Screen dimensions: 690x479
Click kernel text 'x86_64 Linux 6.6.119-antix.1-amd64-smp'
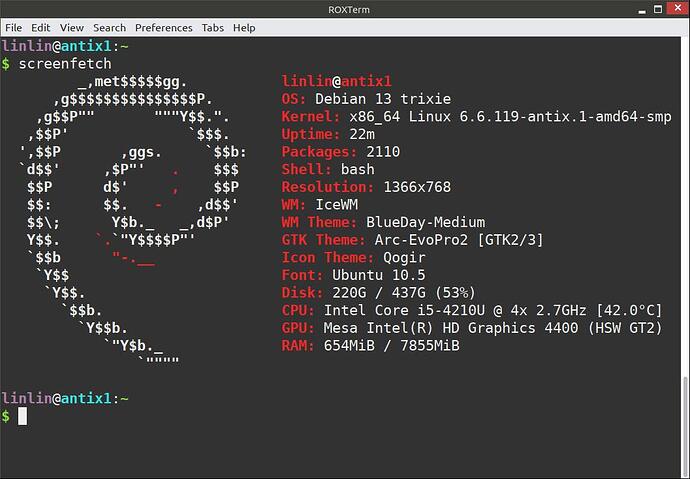[510, 117]
